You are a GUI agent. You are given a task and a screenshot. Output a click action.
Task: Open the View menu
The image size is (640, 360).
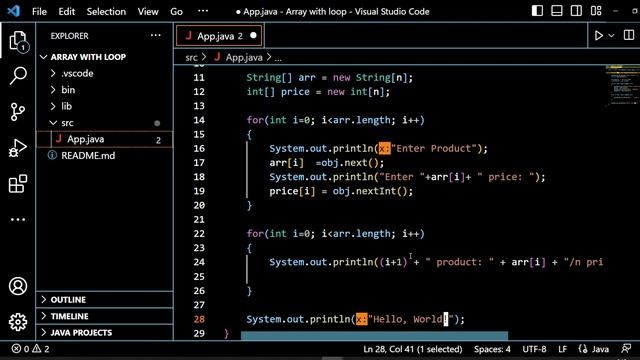coord(148,11)
